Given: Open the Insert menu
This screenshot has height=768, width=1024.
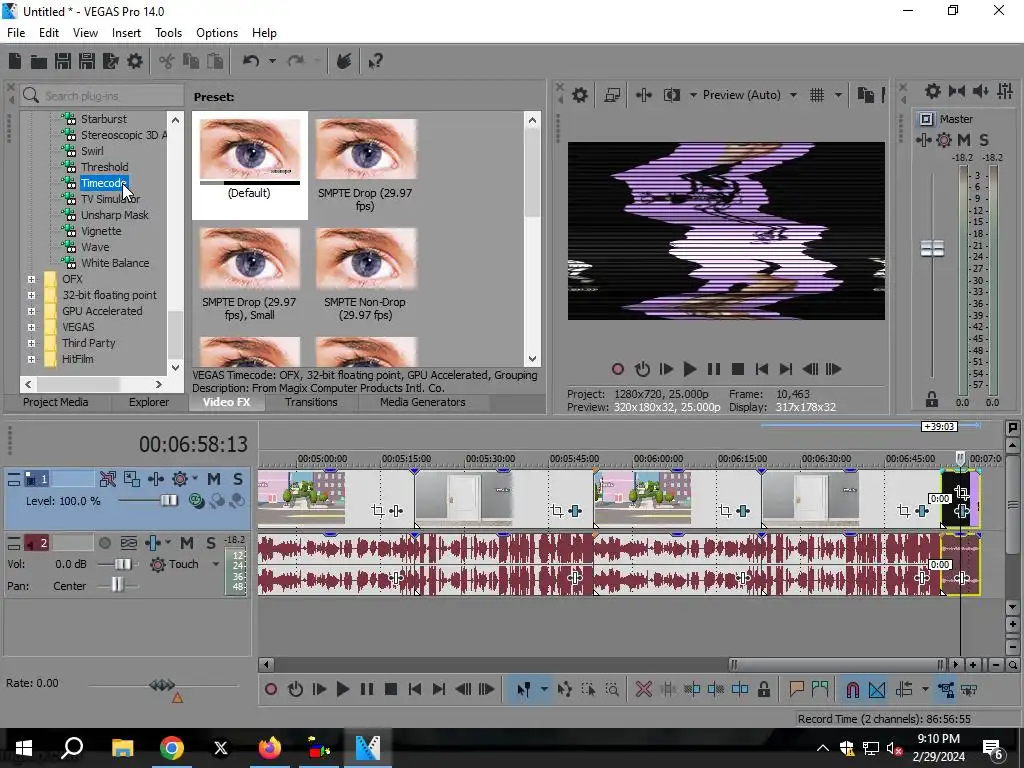Looking at the screenshot, I should pos(126,33).
